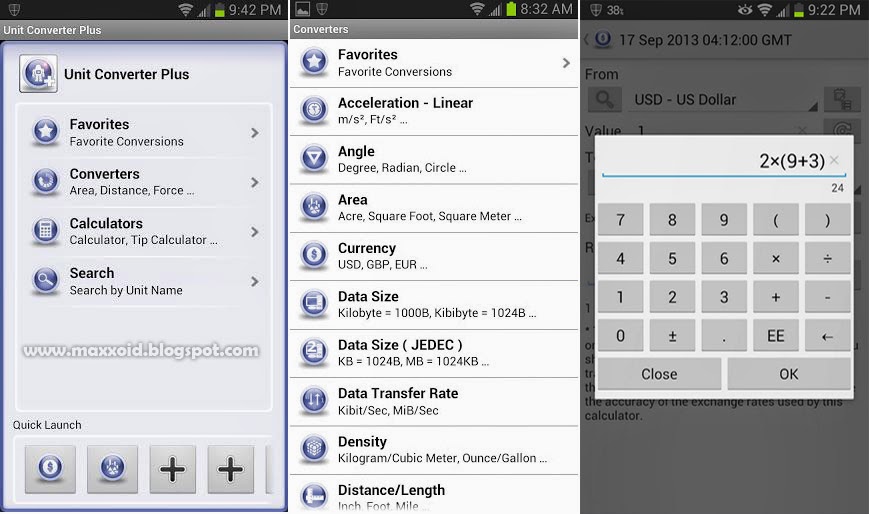Confirm calculation with OK button
Image resolution: width=869 pixels, height=514 pixels.
point(789,374)
